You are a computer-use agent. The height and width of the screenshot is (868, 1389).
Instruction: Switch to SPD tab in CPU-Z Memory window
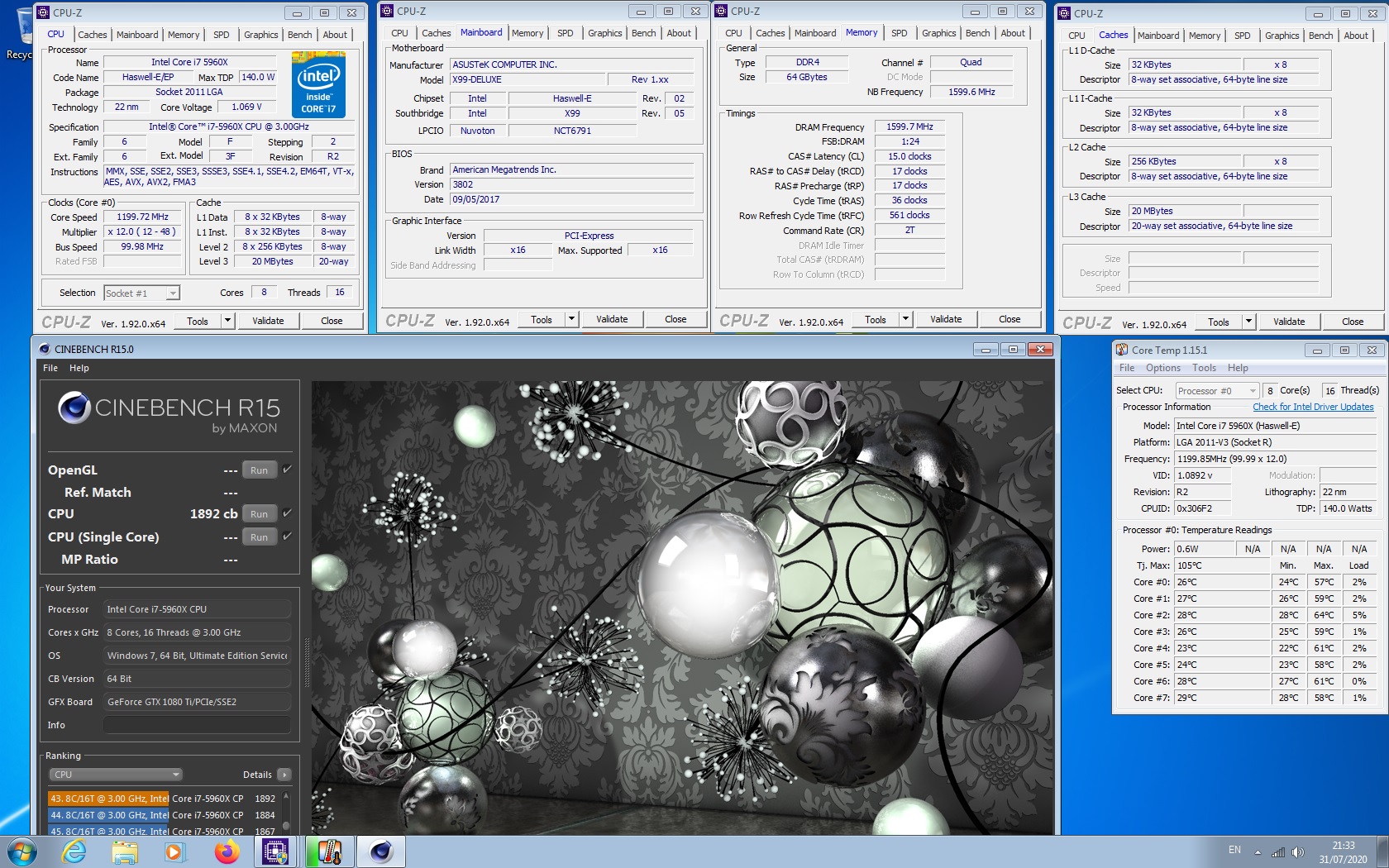[x=900, y=33]
